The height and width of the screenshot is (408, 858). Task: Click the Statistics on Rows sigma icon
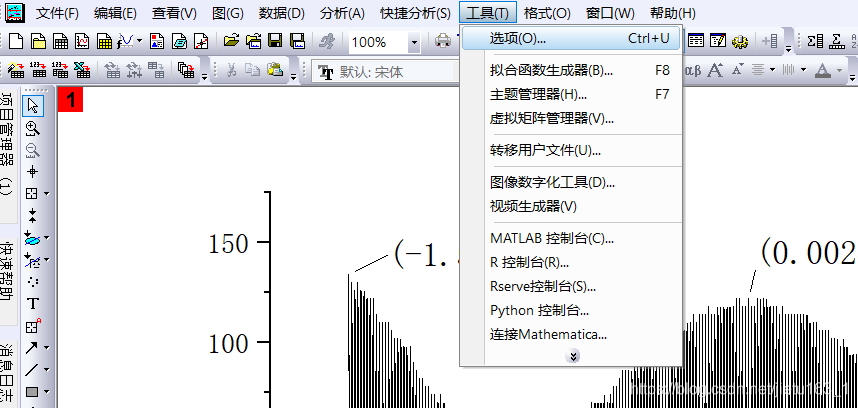click(836, 41)
